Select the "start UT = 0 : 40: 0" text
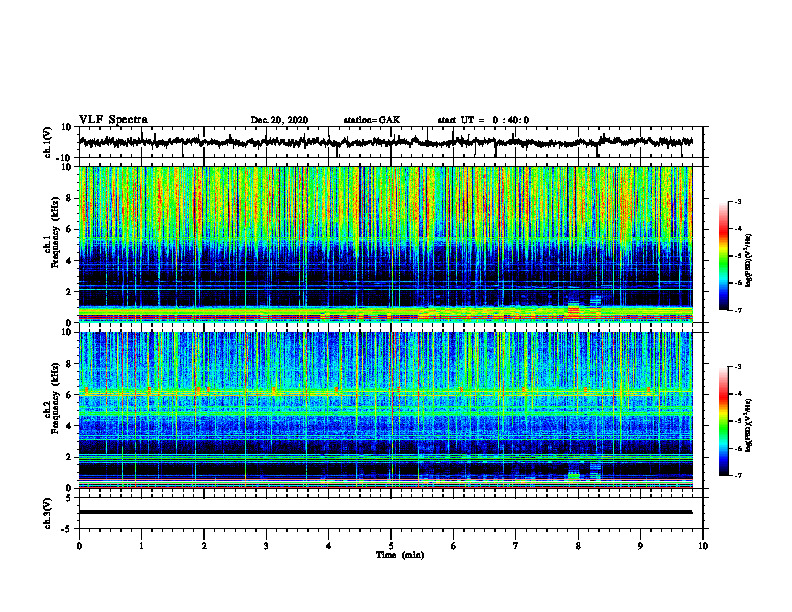 [483, 120]
